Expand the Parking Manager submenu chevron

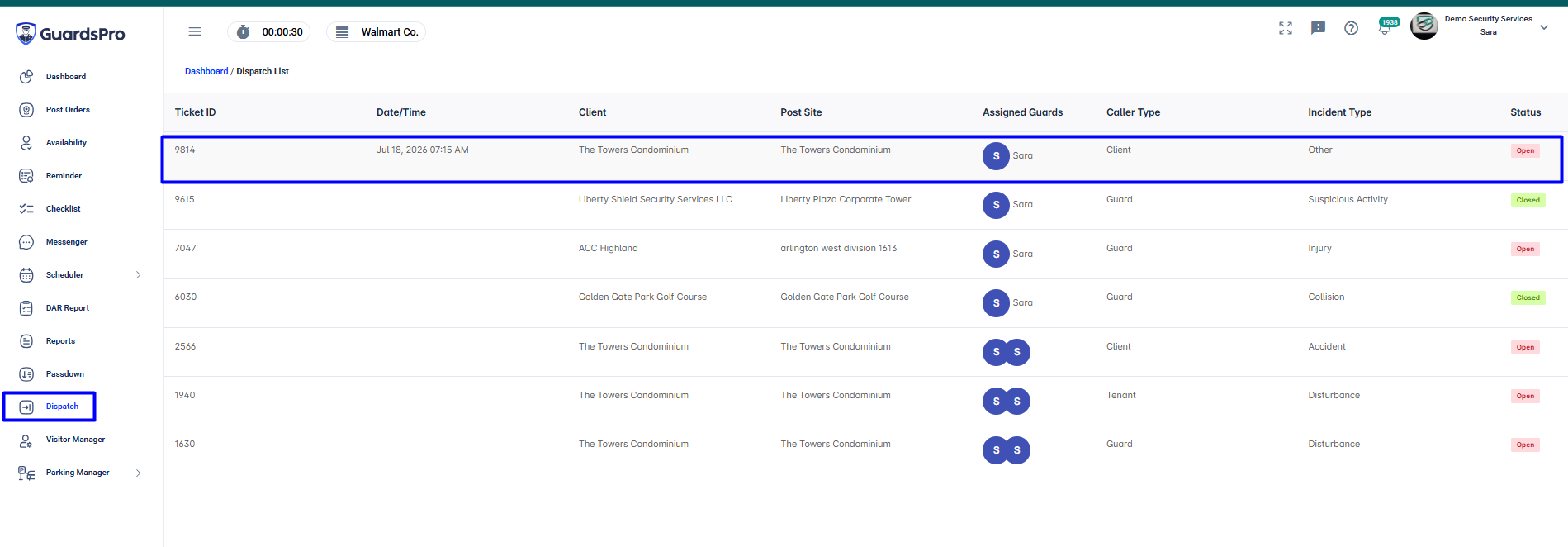[138, 473]
